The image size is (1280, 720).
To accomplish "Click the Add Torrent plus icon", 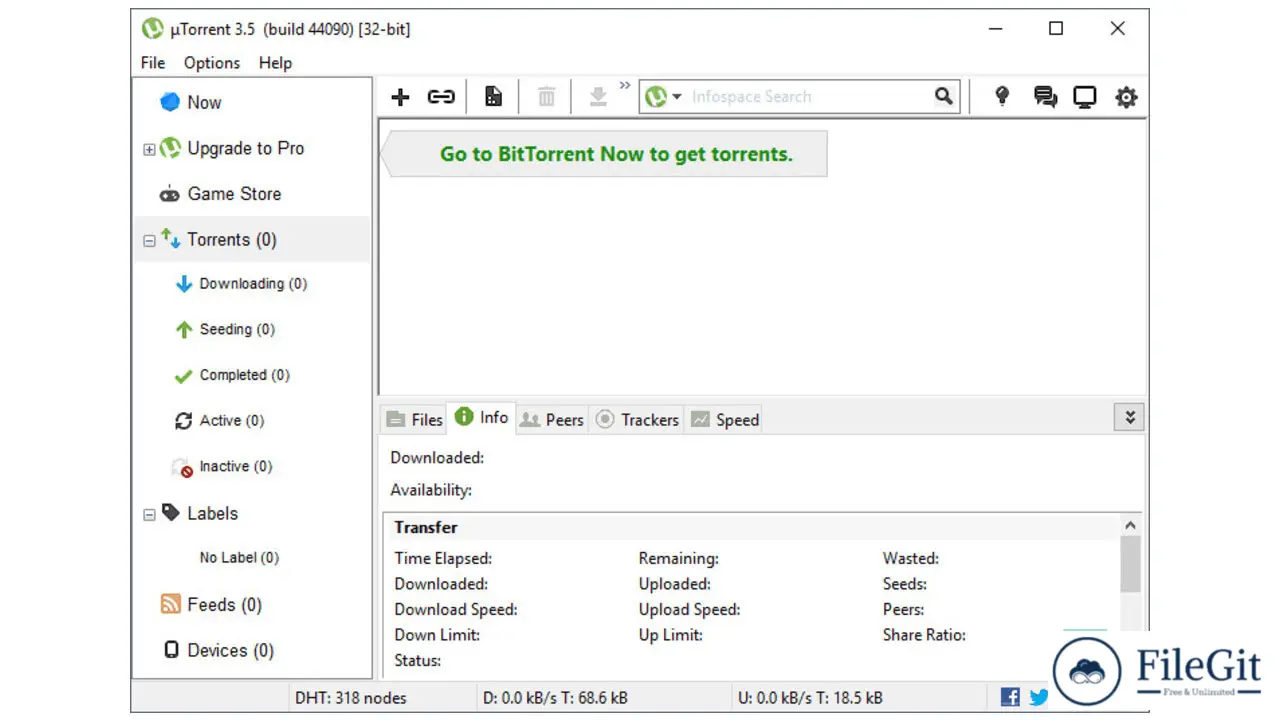I will (400, 97).
